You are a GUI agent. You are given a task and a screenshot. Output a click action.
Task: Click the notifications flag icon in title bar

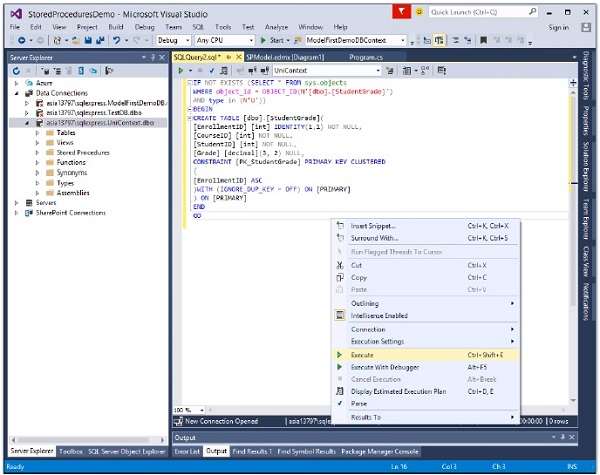pyautogui.click(x=401, y=12)
